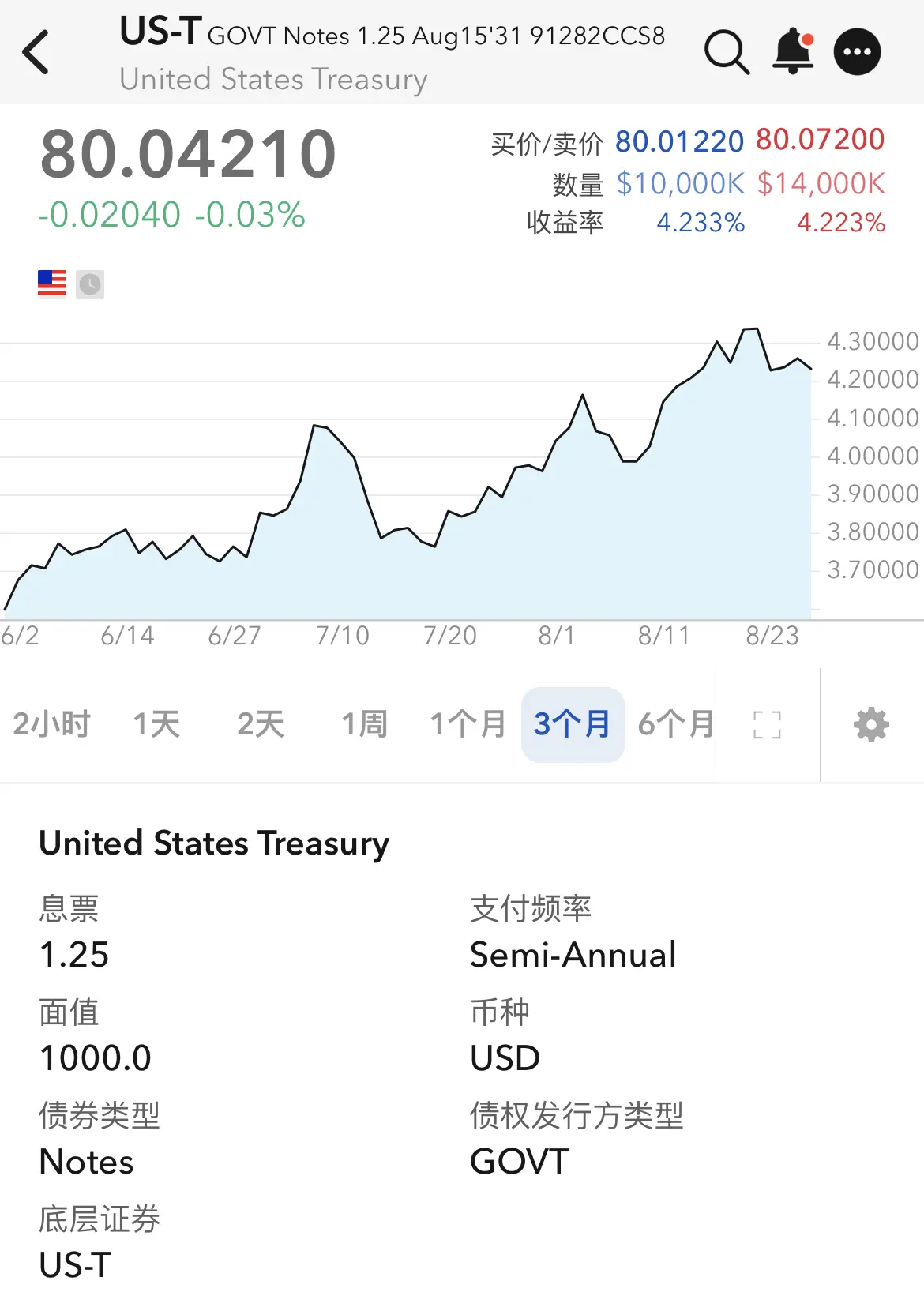Viewport: 924px width, 1311px height.
Task: Select the 2小时 time range
Action: (52, 724)
